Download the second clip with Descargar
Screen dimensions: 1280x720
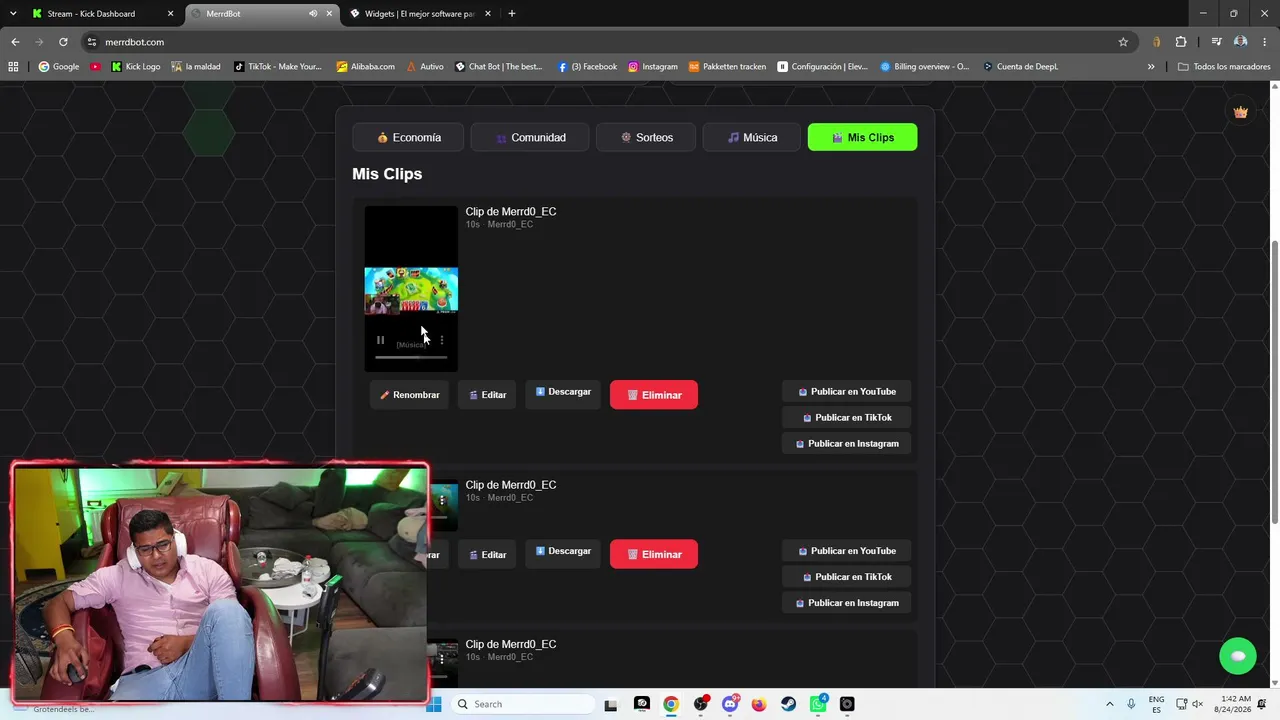pyautogui.click(x=563, y=551)
